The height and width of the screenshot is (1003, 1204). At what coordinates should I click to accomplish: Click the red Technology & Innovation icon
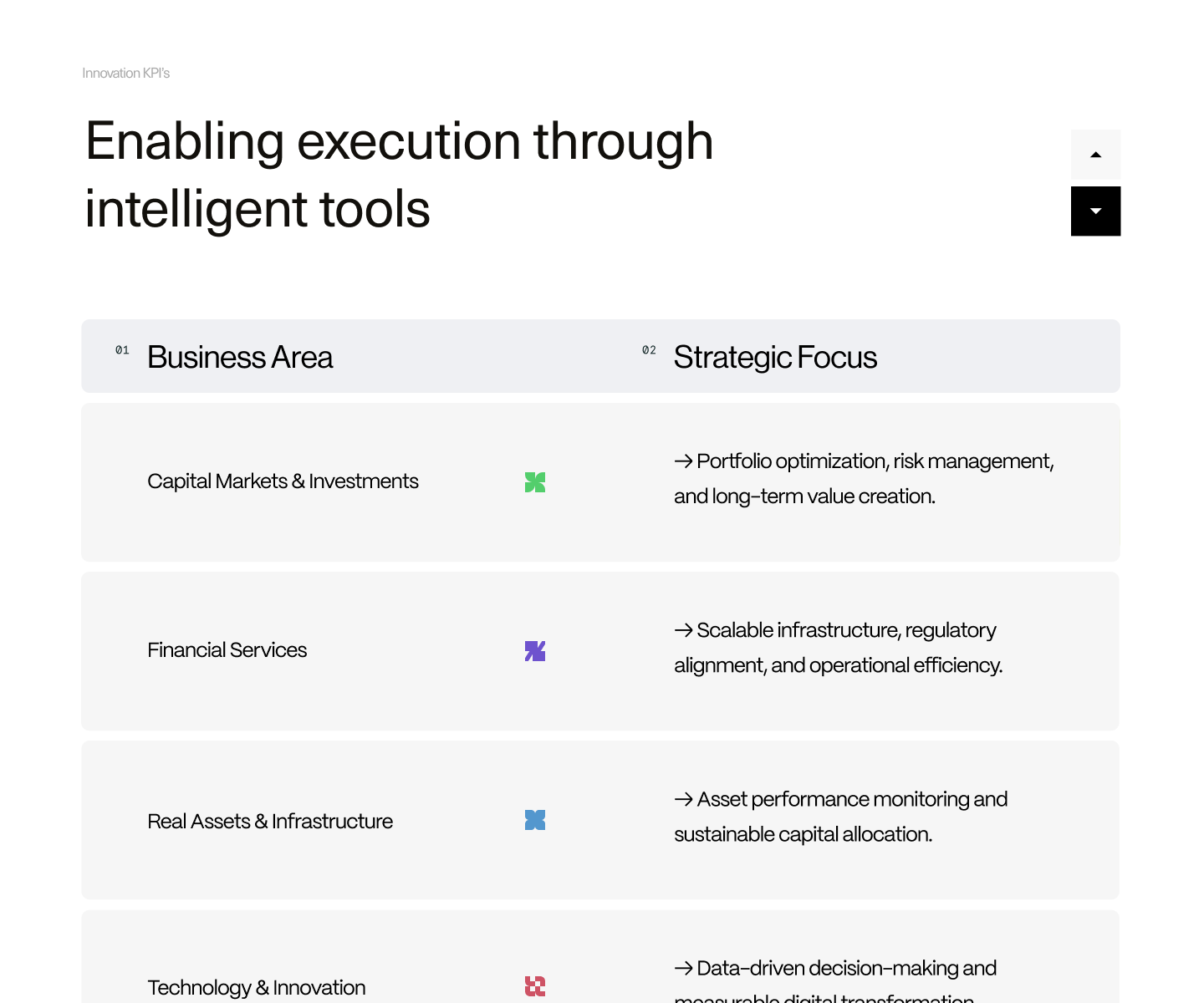coord(535,986)
